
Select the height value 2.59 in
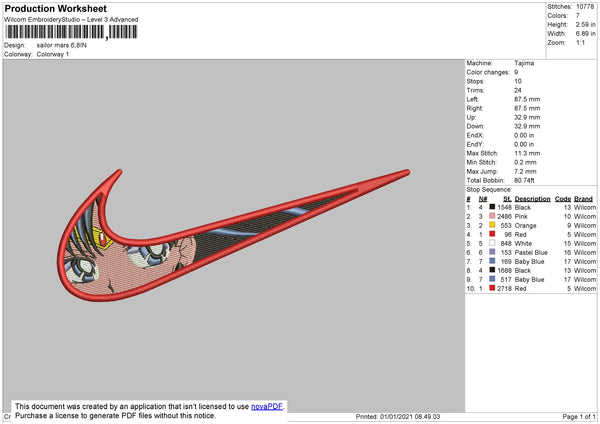[x=585, y=24]
